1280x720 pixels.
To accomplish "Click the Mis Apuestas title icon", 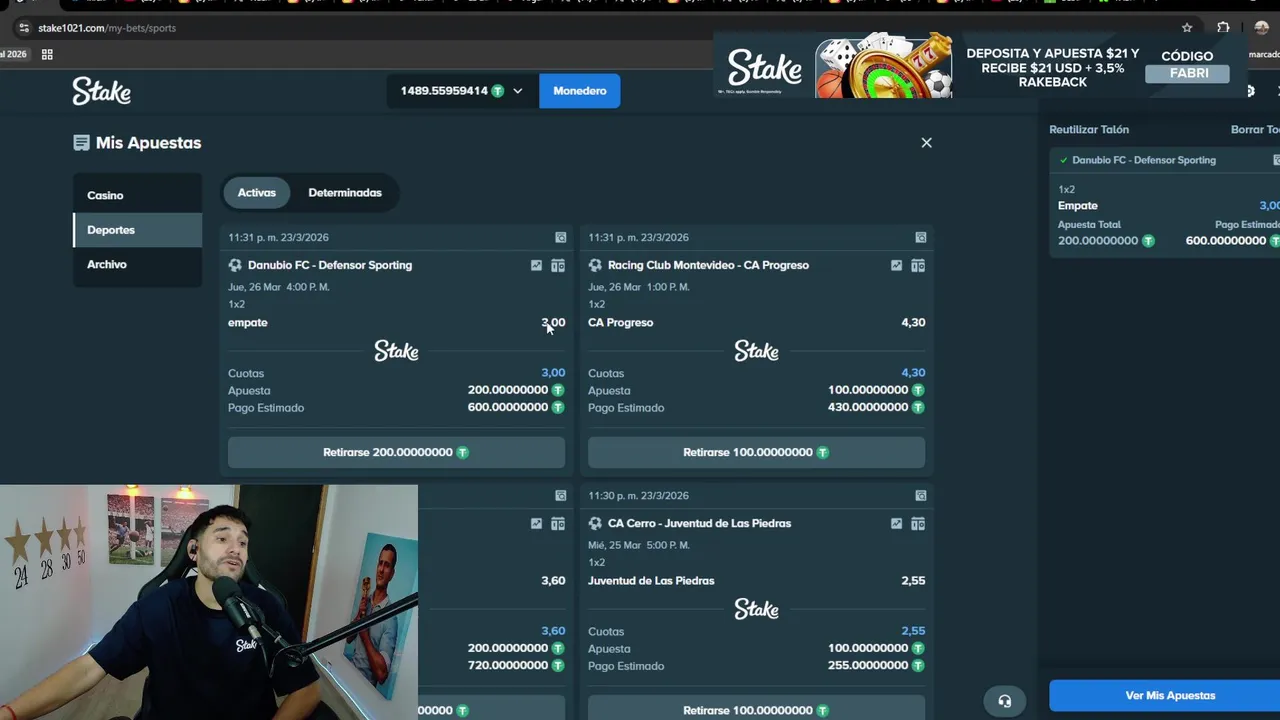I will [82, 143].
